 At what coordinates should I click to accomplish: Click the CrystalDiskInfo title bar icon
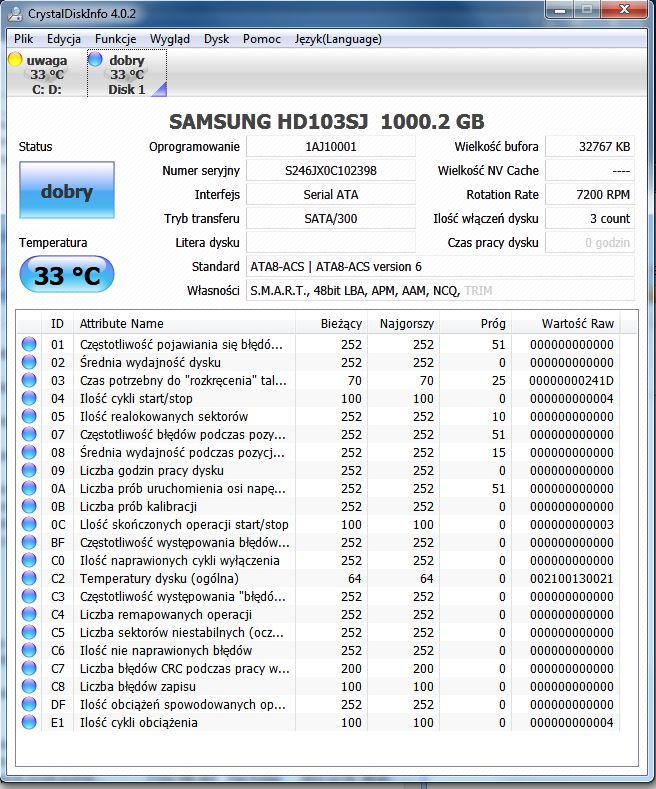tap(16, 14)
